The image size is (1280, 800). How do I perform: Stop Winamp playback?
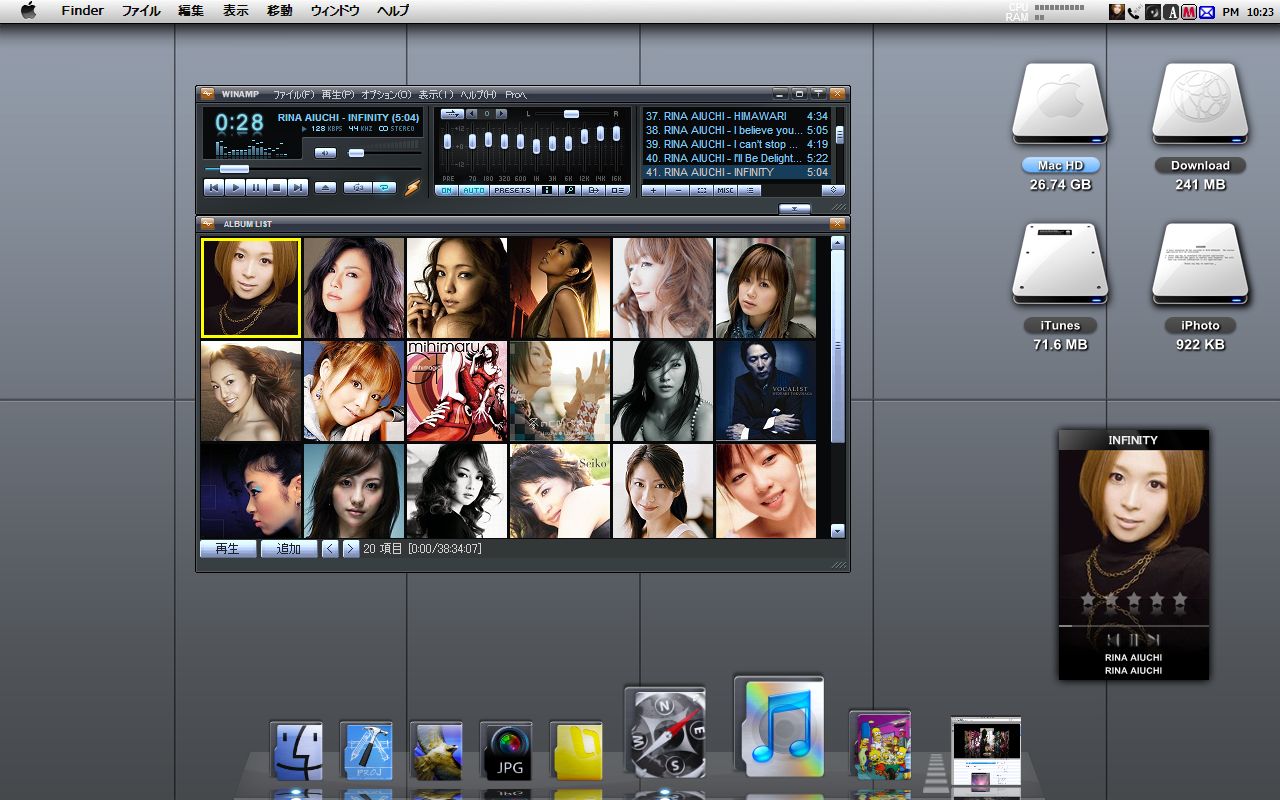(x=277, y=187)
